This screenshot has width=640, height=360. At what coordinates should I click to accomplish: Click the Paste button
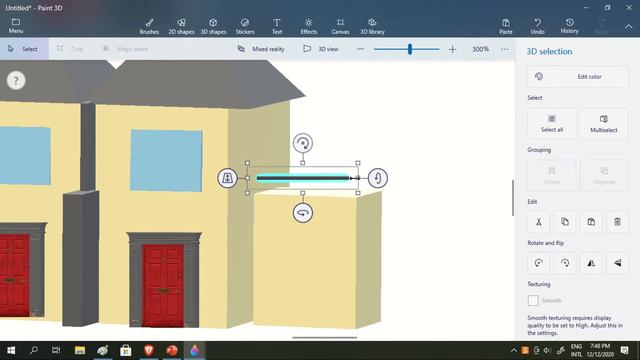click(506, 26)
